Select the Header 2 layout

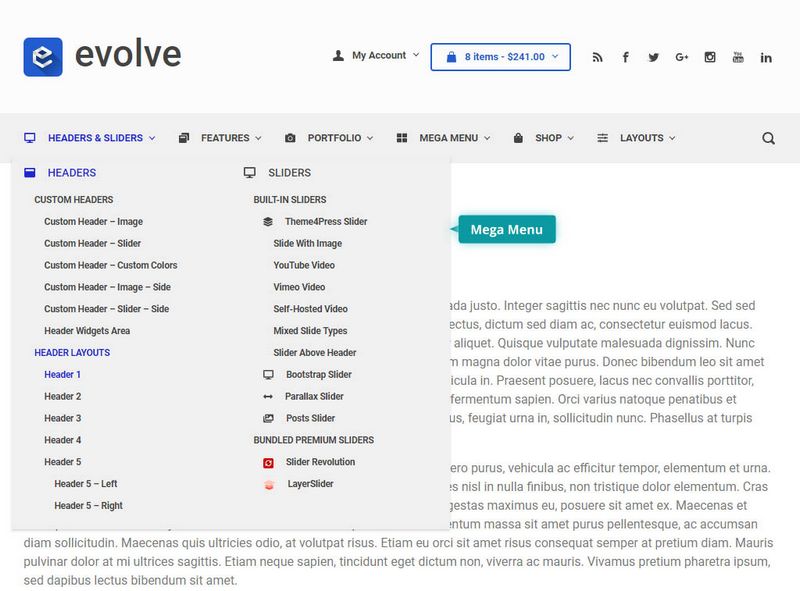tap(62, 397)
